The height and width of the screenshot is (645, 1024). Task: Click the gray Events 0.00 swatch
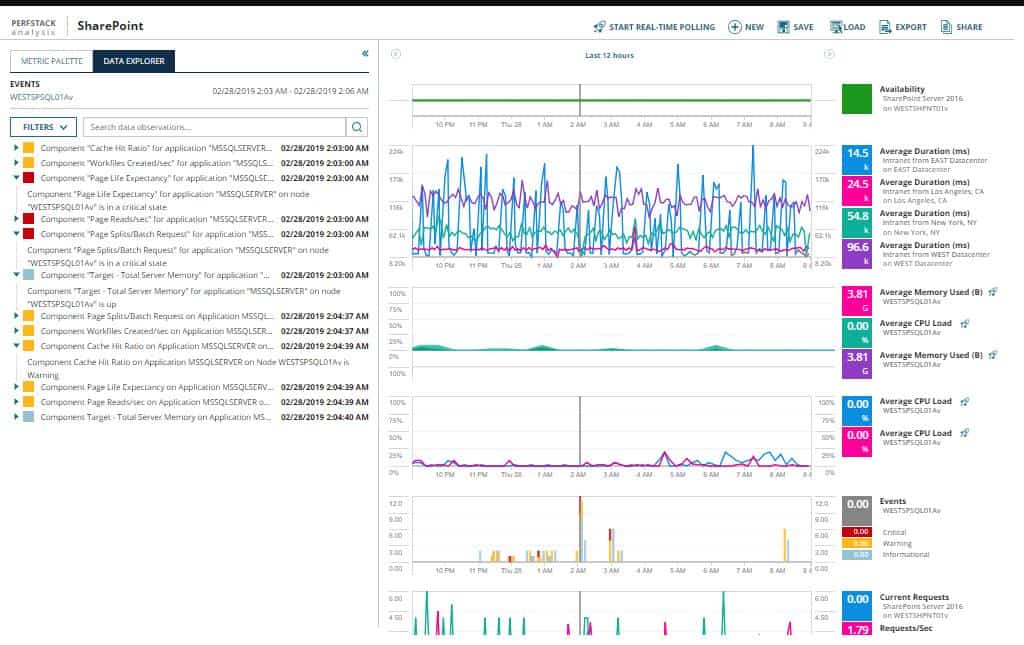[x=856, y=510]
